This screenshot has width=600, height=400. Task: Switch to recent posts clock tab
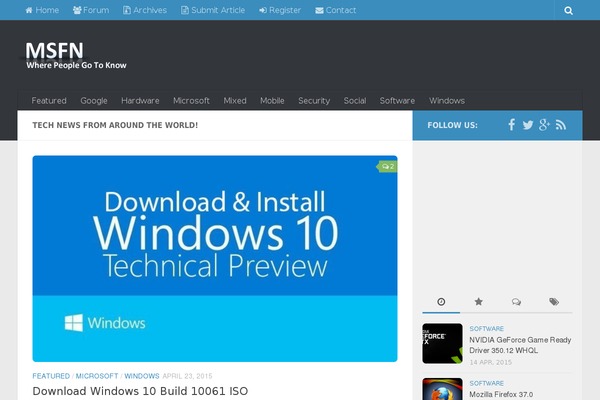(441, 302)
